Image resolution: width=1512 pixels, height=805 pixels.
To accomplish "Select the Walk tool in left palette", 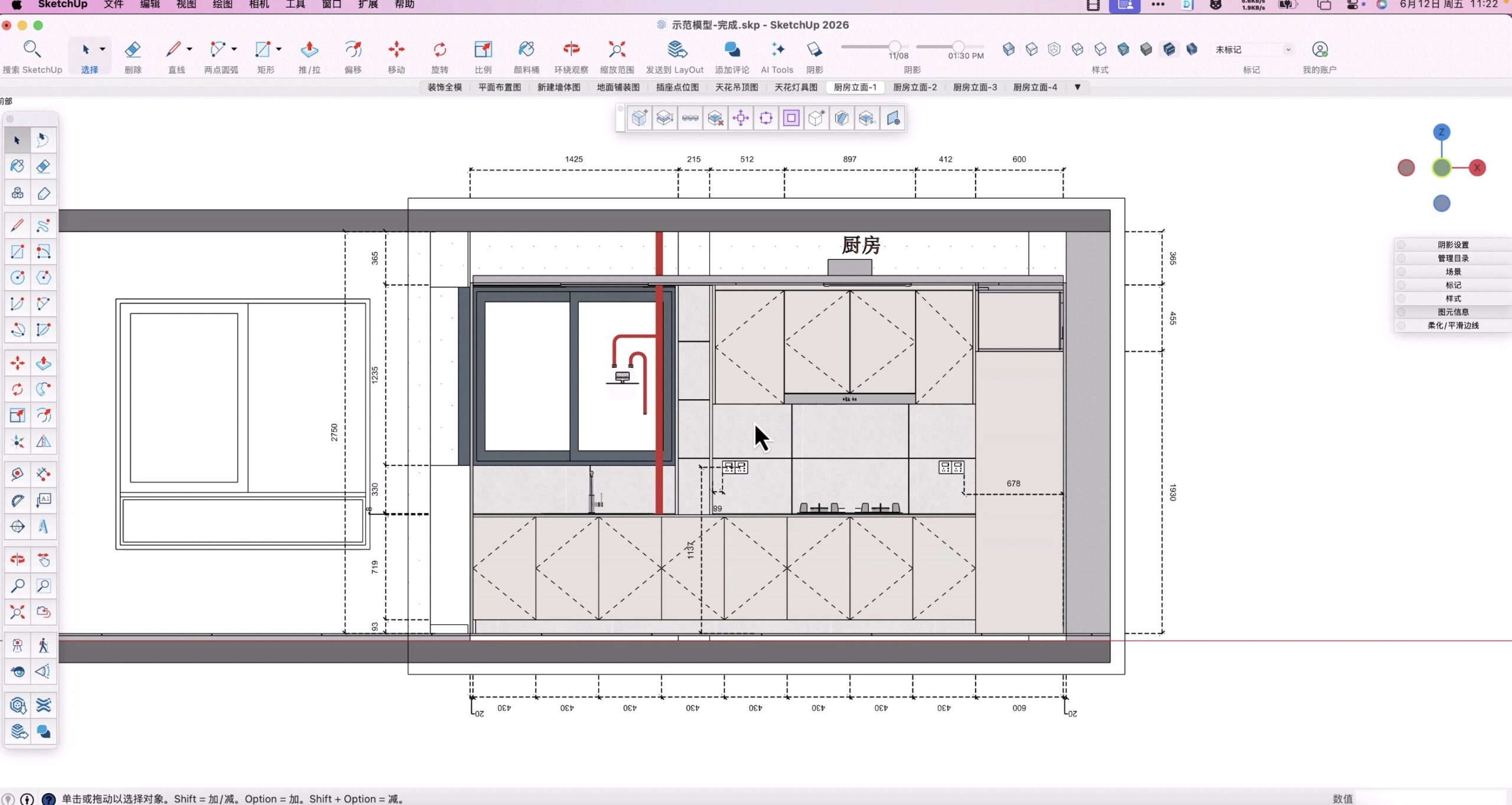I will 43,645.
